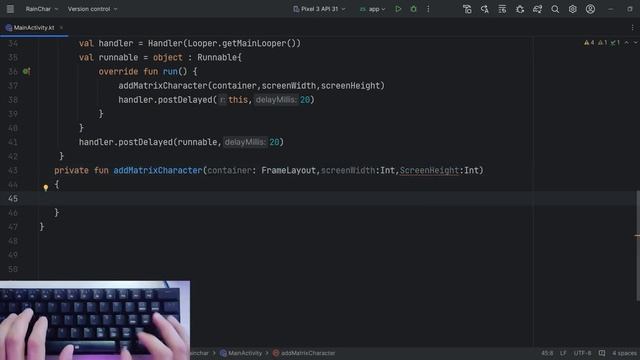This screenshot has height=360, width=640.
Task: Change the UTF-8 file encoding
Action: click(x=582, y=353)
